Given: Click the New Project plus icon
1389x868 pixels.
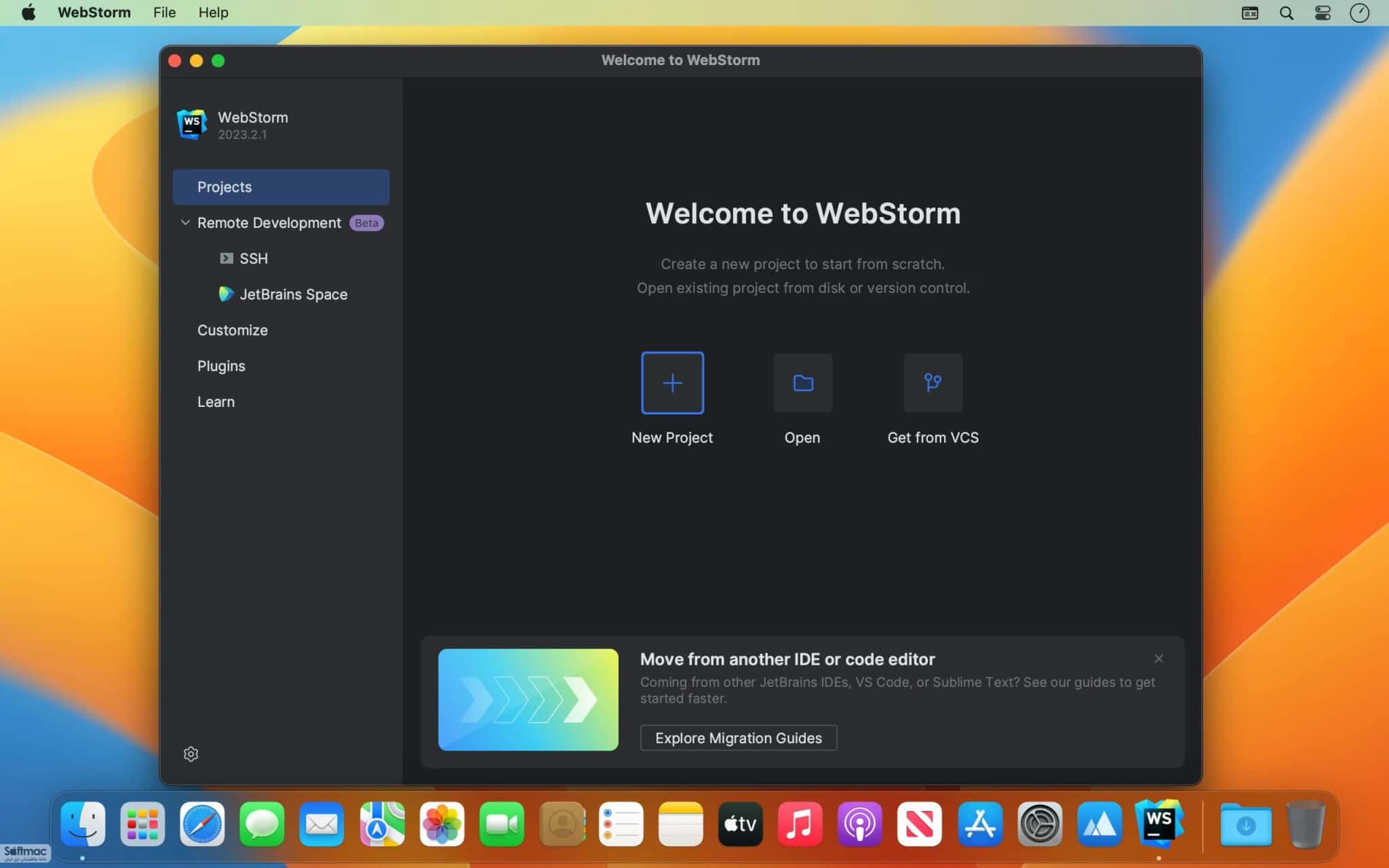Looking at the screenshot, I should tap(672, 382).
